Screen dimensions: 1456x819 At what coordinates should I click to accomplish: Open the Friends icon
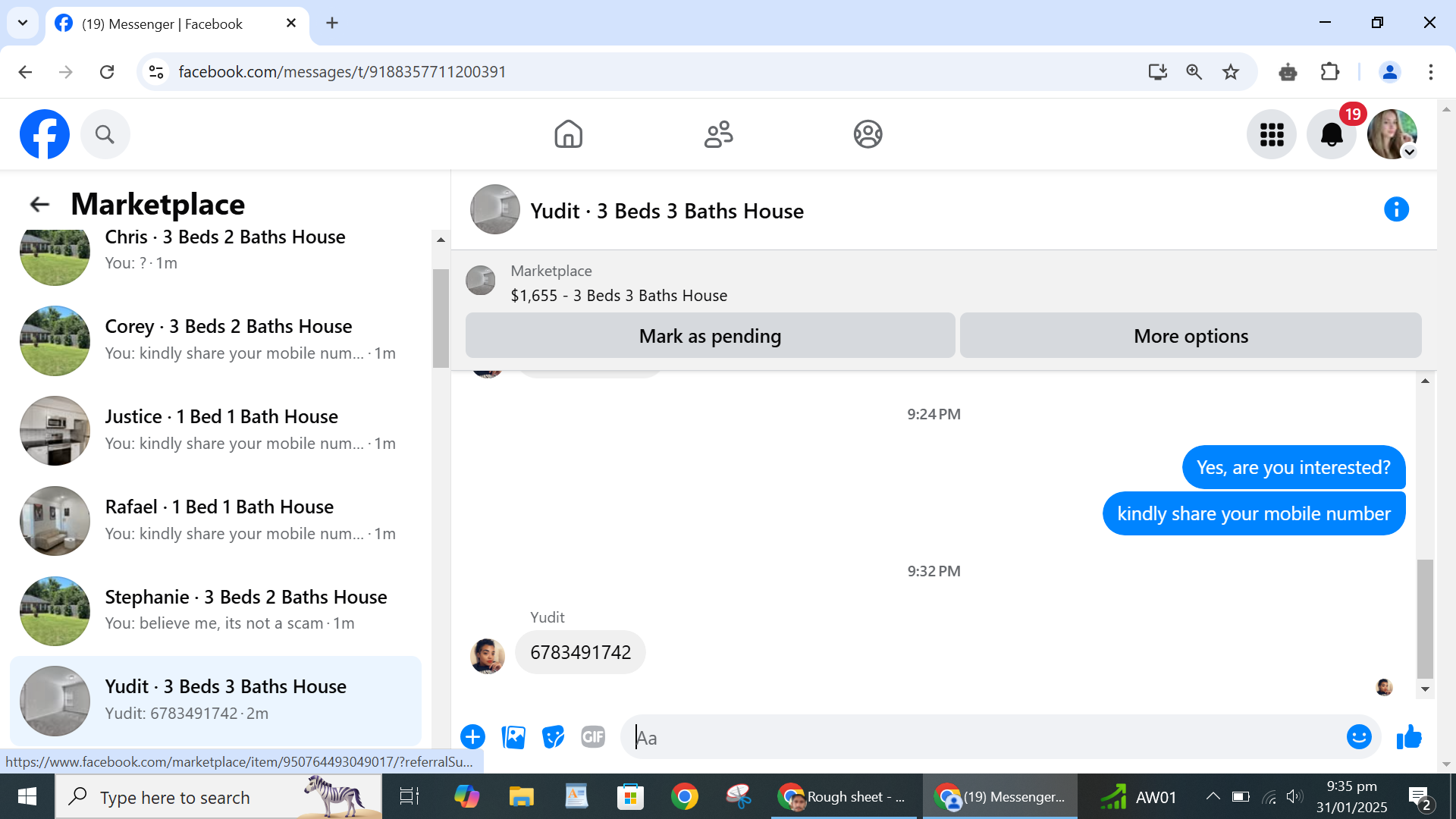coord(718,134)
